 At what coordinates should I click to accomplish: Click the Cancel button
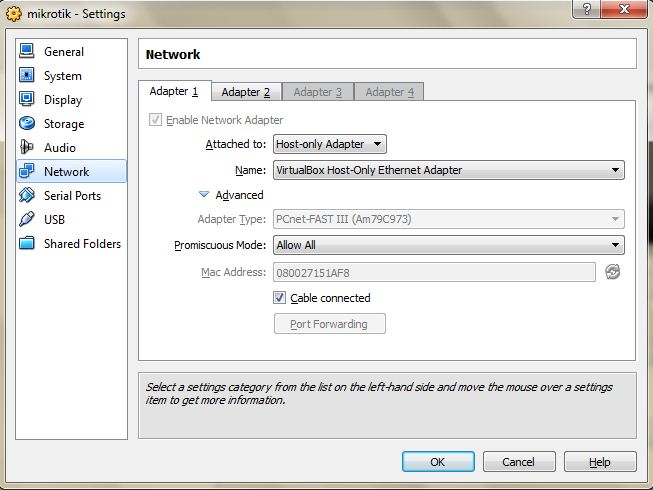pyautogui.click(x=519, y=462)
